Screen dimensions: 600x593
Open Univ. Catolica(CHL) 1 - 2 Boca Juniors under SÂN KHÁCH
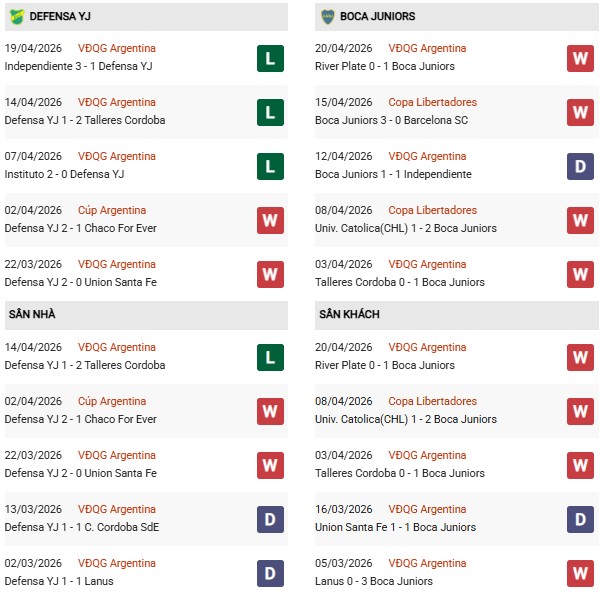click(405, 419)
